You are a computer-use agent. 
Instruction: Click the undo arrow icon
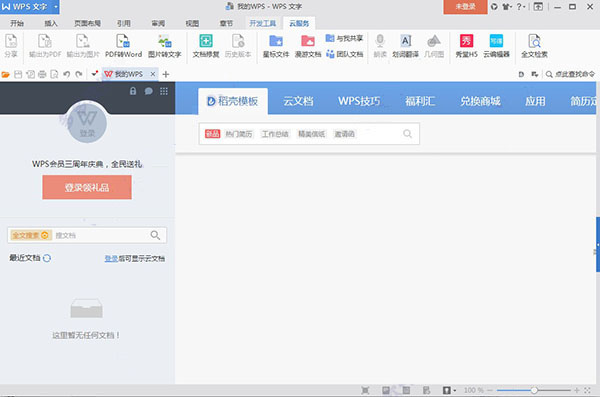click(67, 74)
